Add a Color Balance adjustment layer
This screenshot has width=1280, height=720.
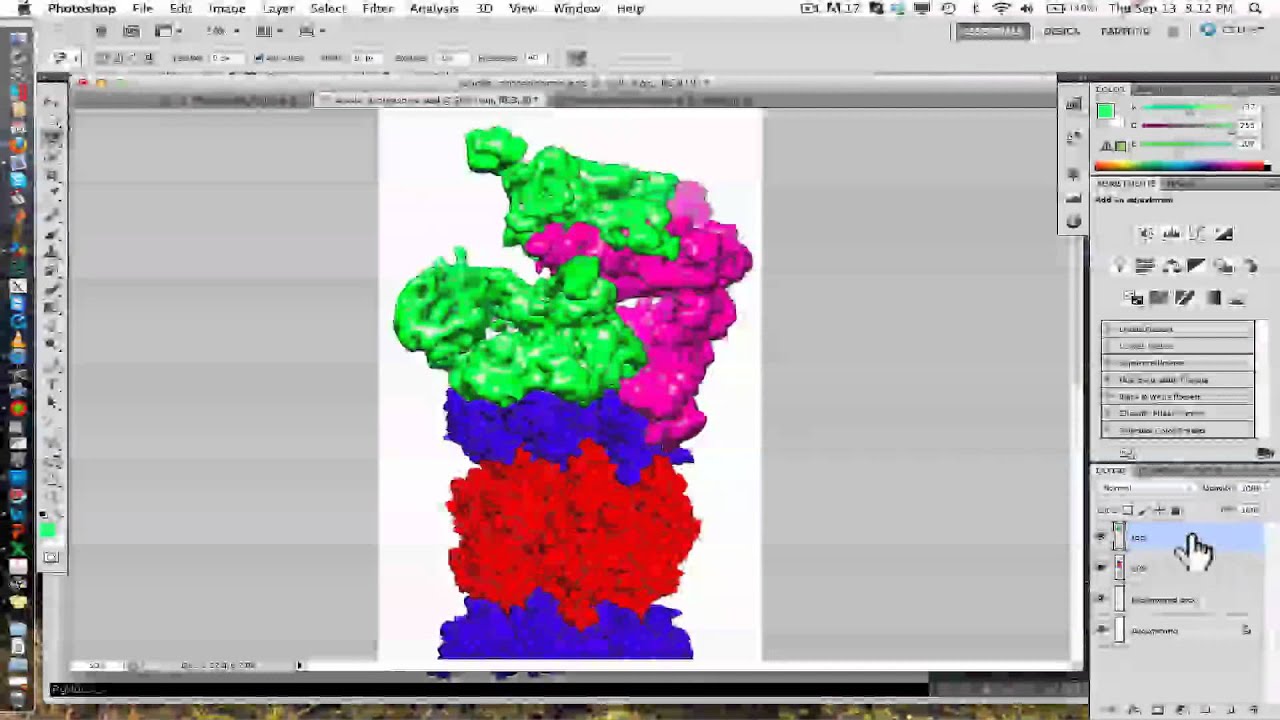[x=1171, y=266]
